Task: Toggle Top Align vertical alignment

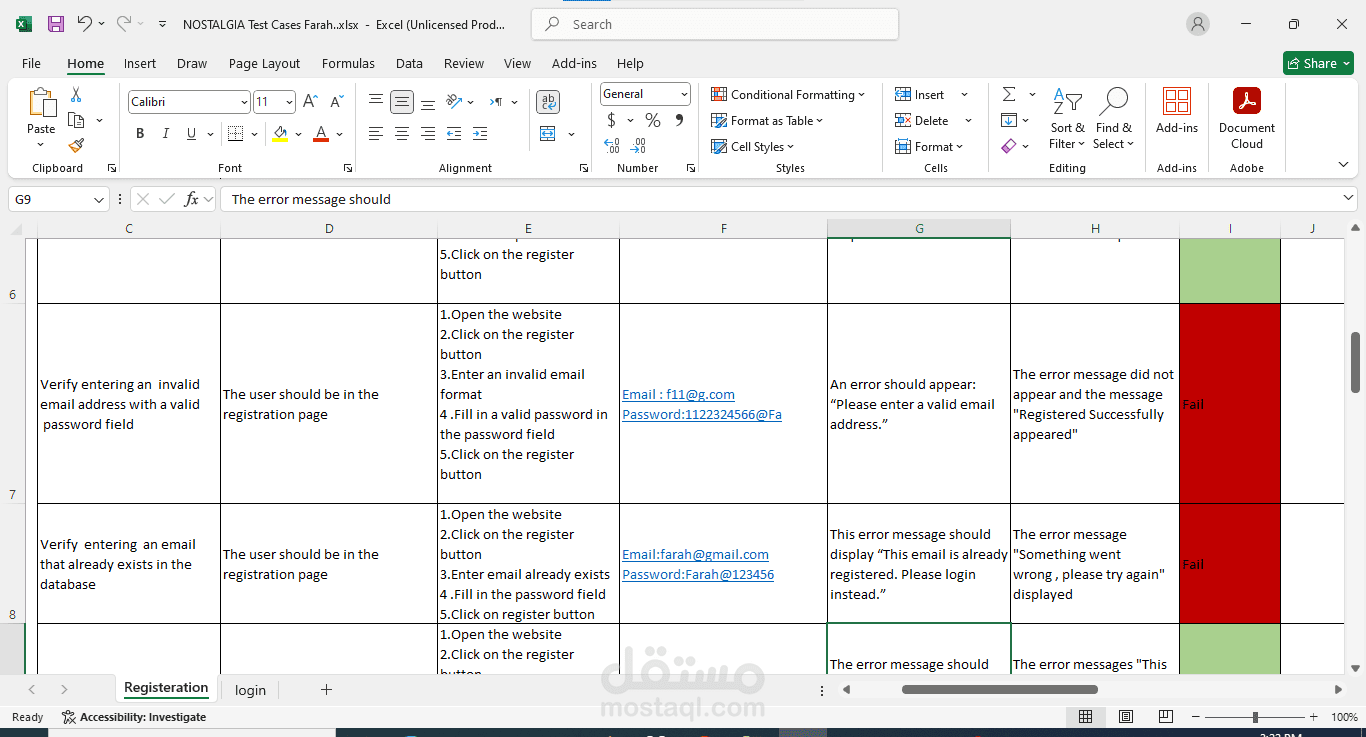Action: tap(376, 102)
